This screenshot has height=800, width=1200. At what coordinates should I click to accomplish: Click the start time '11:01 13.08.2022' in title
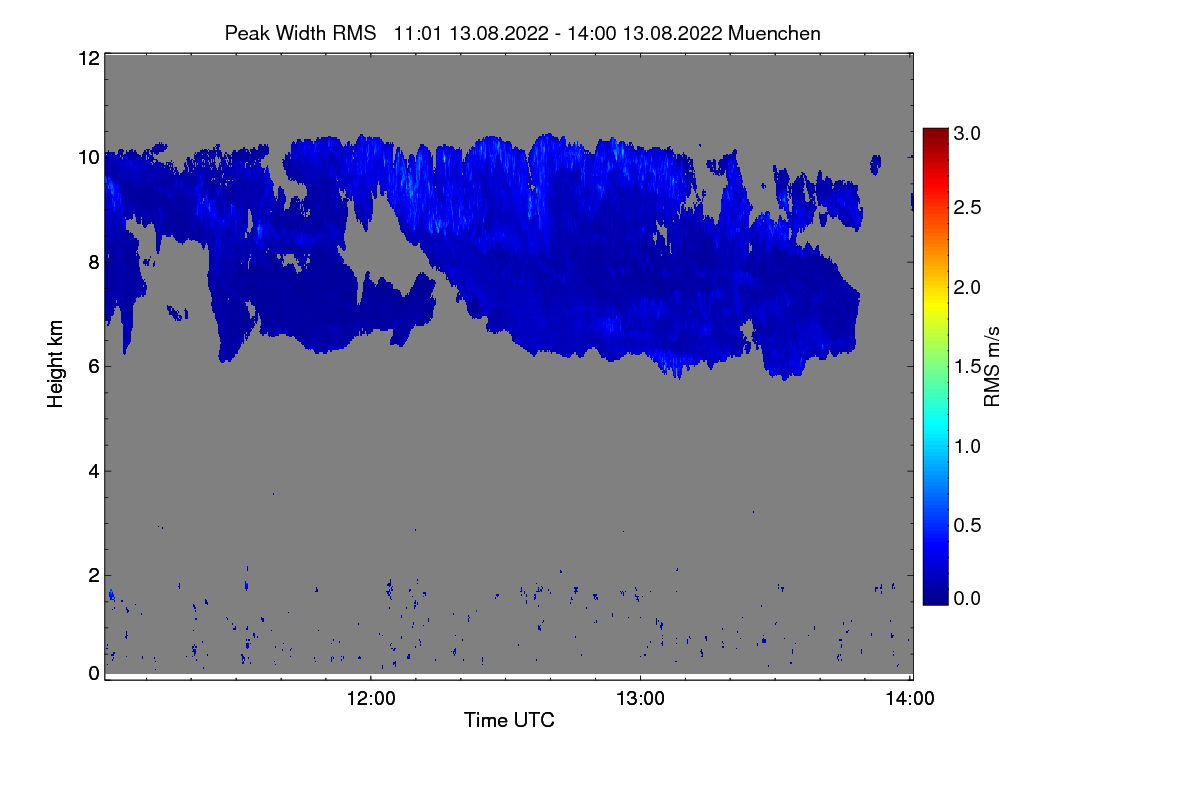coord(470,33)
